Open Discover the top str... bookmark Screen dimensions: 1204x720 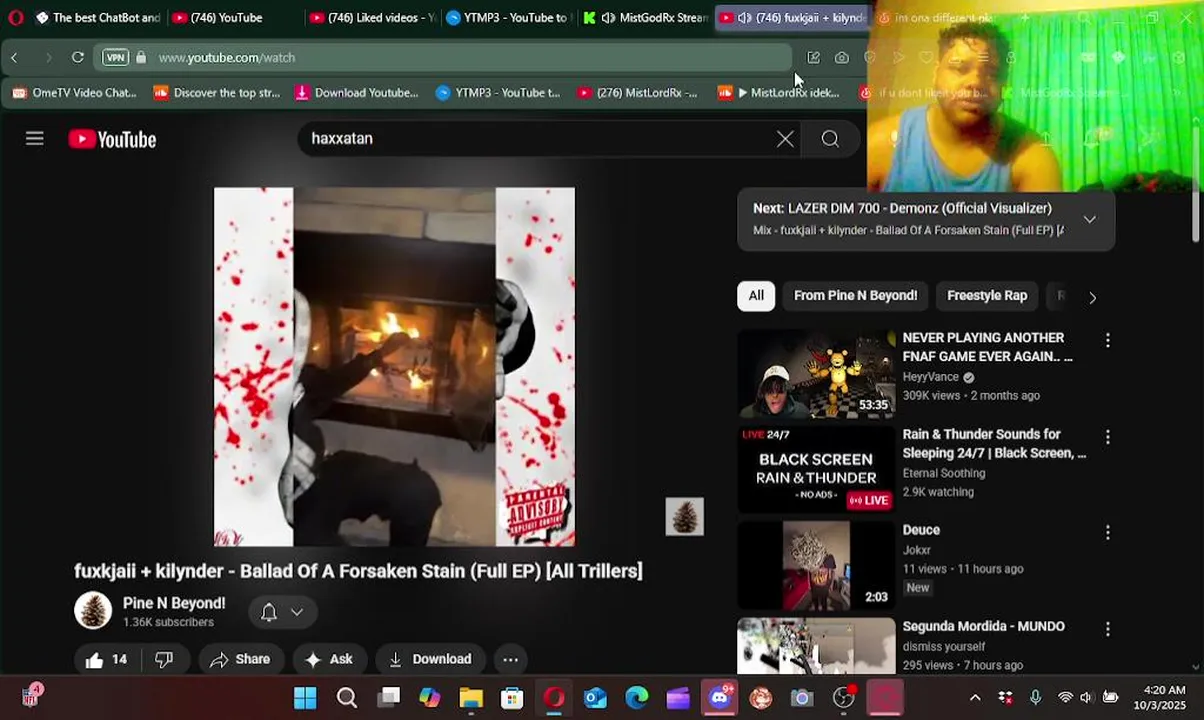pyautogui.click(x=216, y=93)
